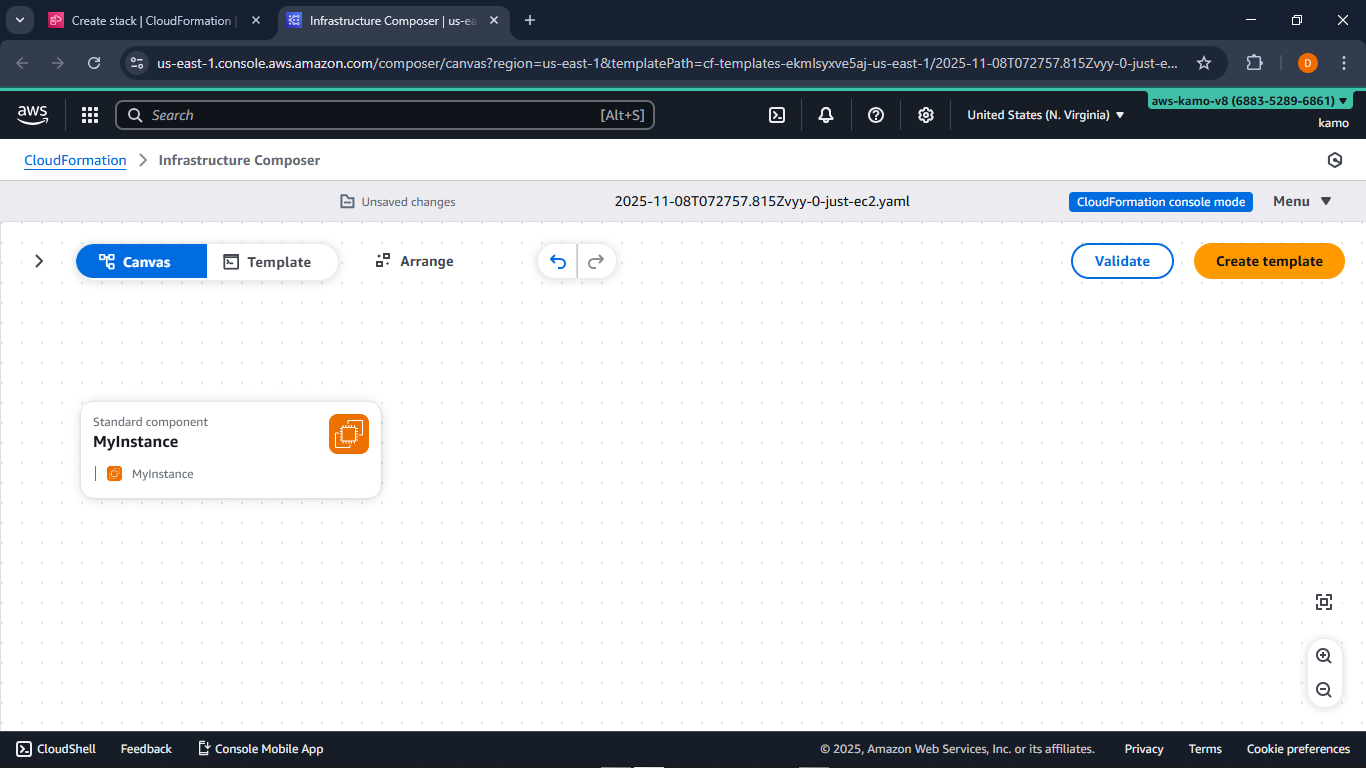Image resolution: width=1366 pixels, height=768 pixels.
Task: Expand the left resources panel chevron
Action: coord(39,261)
